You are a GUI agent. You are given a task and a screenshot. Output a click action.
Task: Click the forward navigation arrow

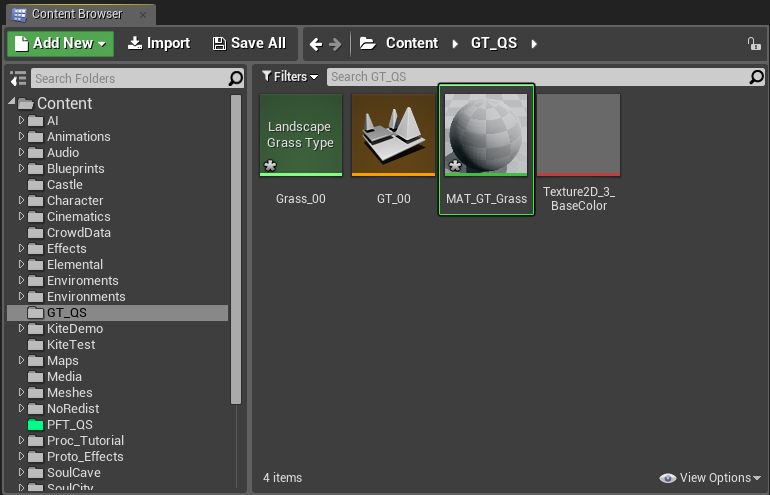coord(335,44)
